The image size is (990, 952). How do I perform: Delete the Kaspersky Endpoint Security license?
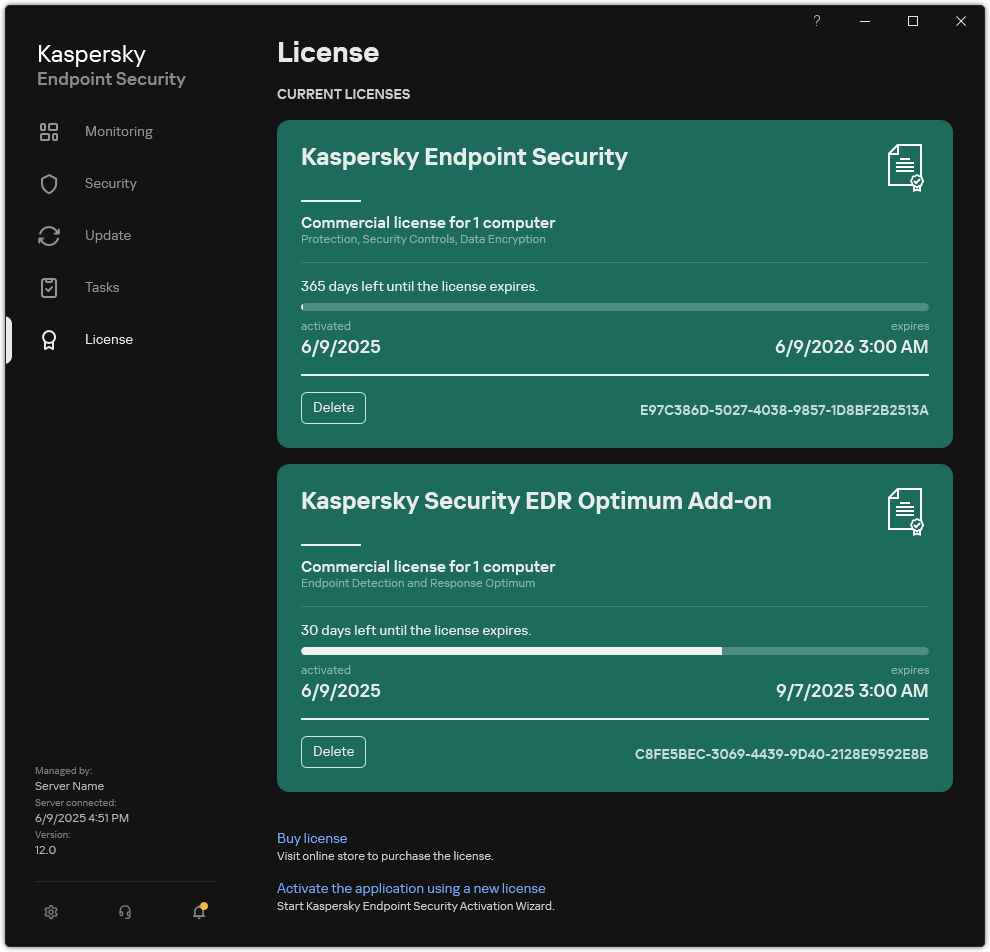(x=333, y=407)
